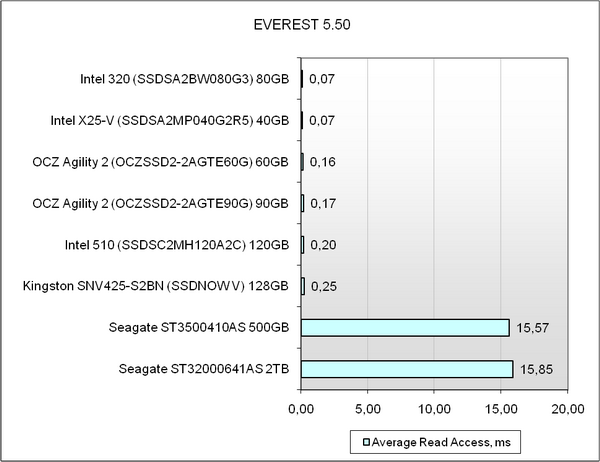Select label Kingston SNV425-S2BN (SSDNOW V) 128GB

[x=156, y=286]
